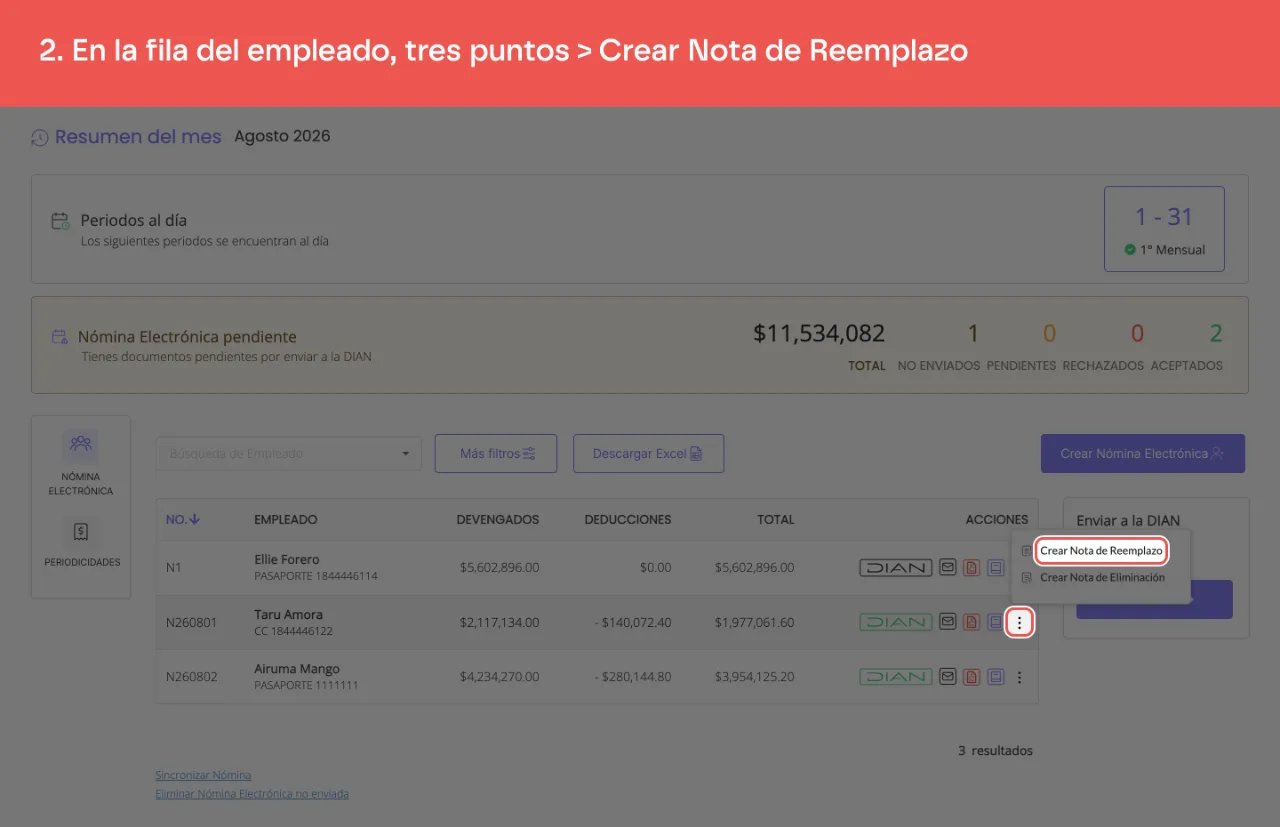Select the 1 - 31 Mensual period card
The width and height of the screenshot is (1280, 827).
click(x=1164, y=229)
